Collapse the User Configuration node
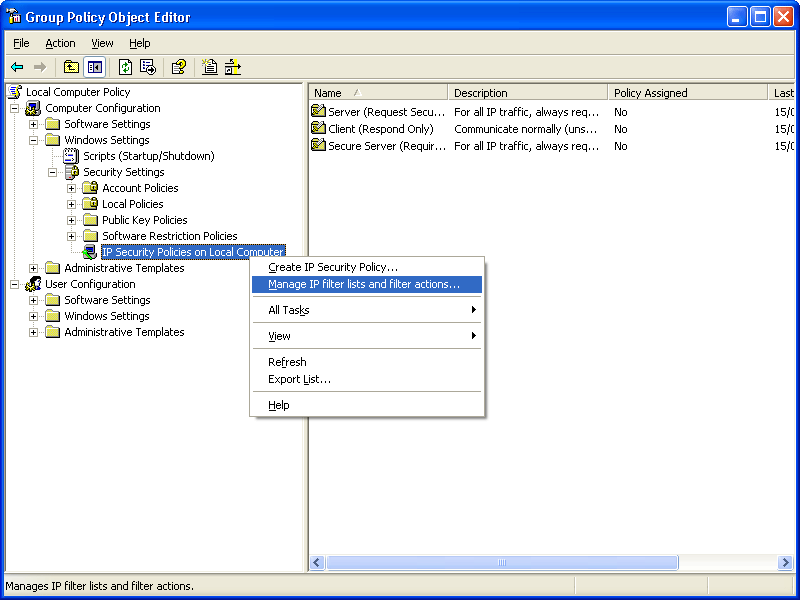The image size is (800, 600). 15,284
